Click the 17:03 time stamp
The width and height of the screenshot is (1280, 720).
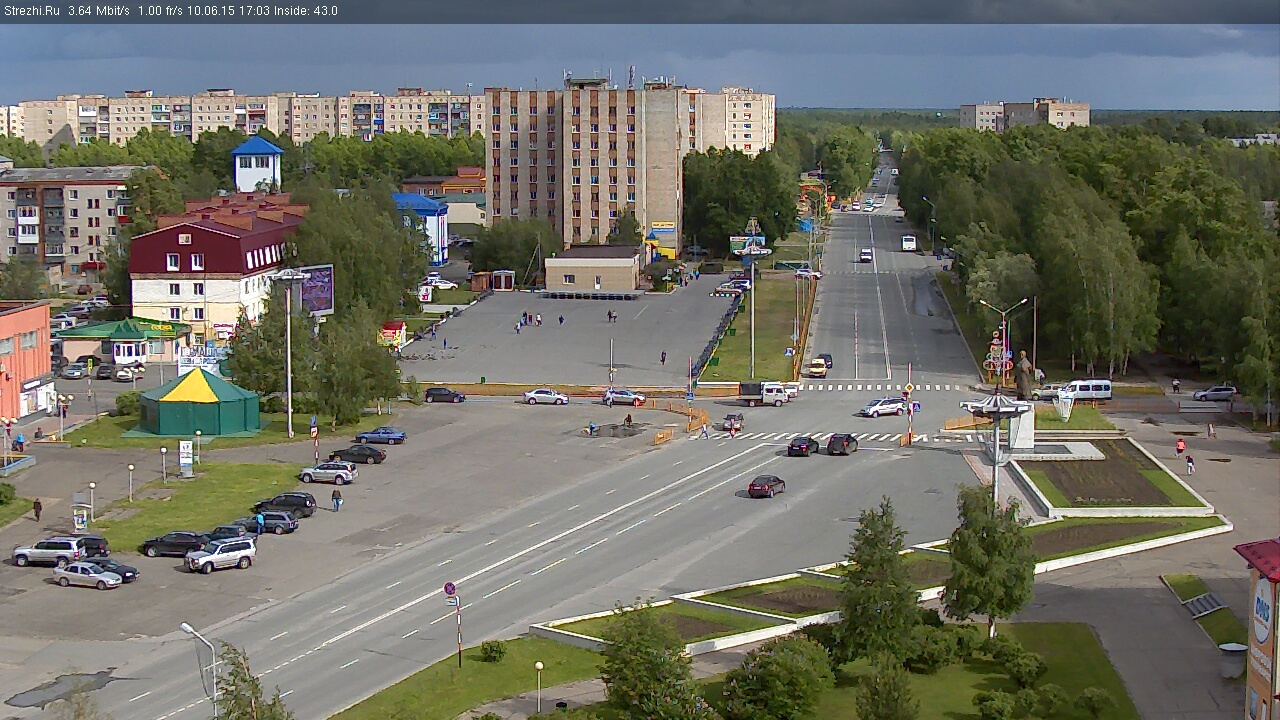252,11
